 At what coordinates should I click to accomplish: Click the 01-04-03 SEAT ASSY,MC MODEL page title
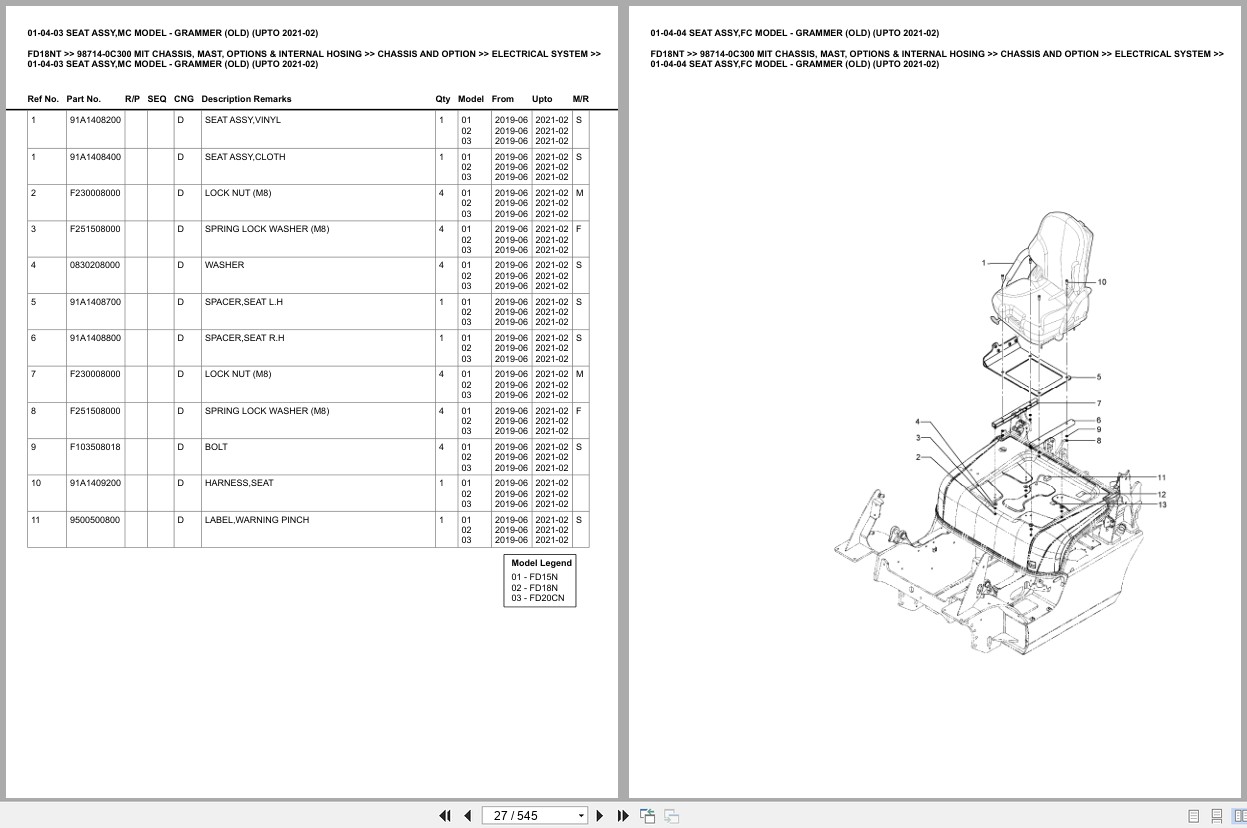click(x=172, y=33)
